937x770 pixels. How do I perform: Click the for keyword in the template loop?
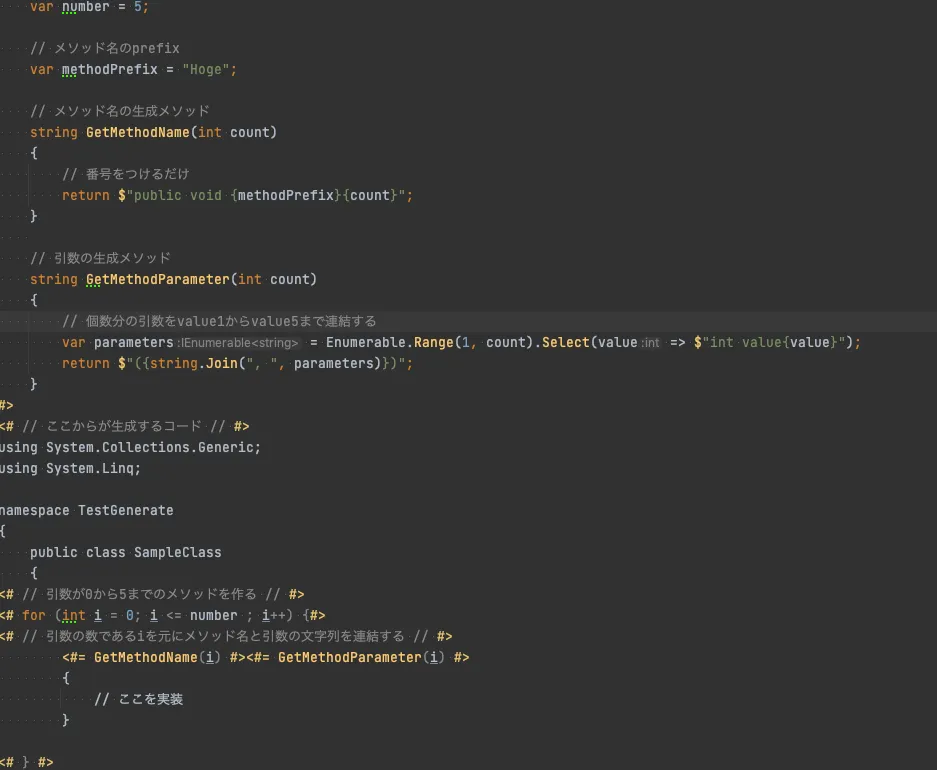point(34,615)
